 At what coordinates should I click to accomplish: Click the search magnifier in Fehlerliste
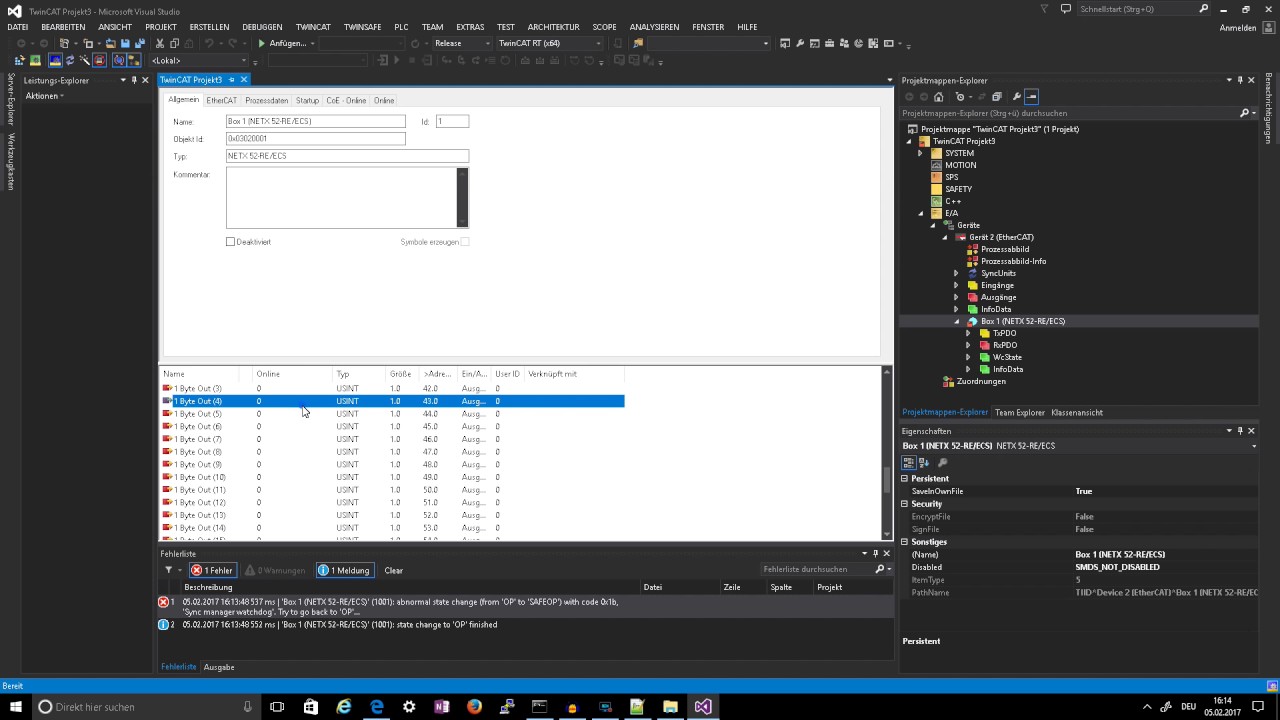pos(880,569)
